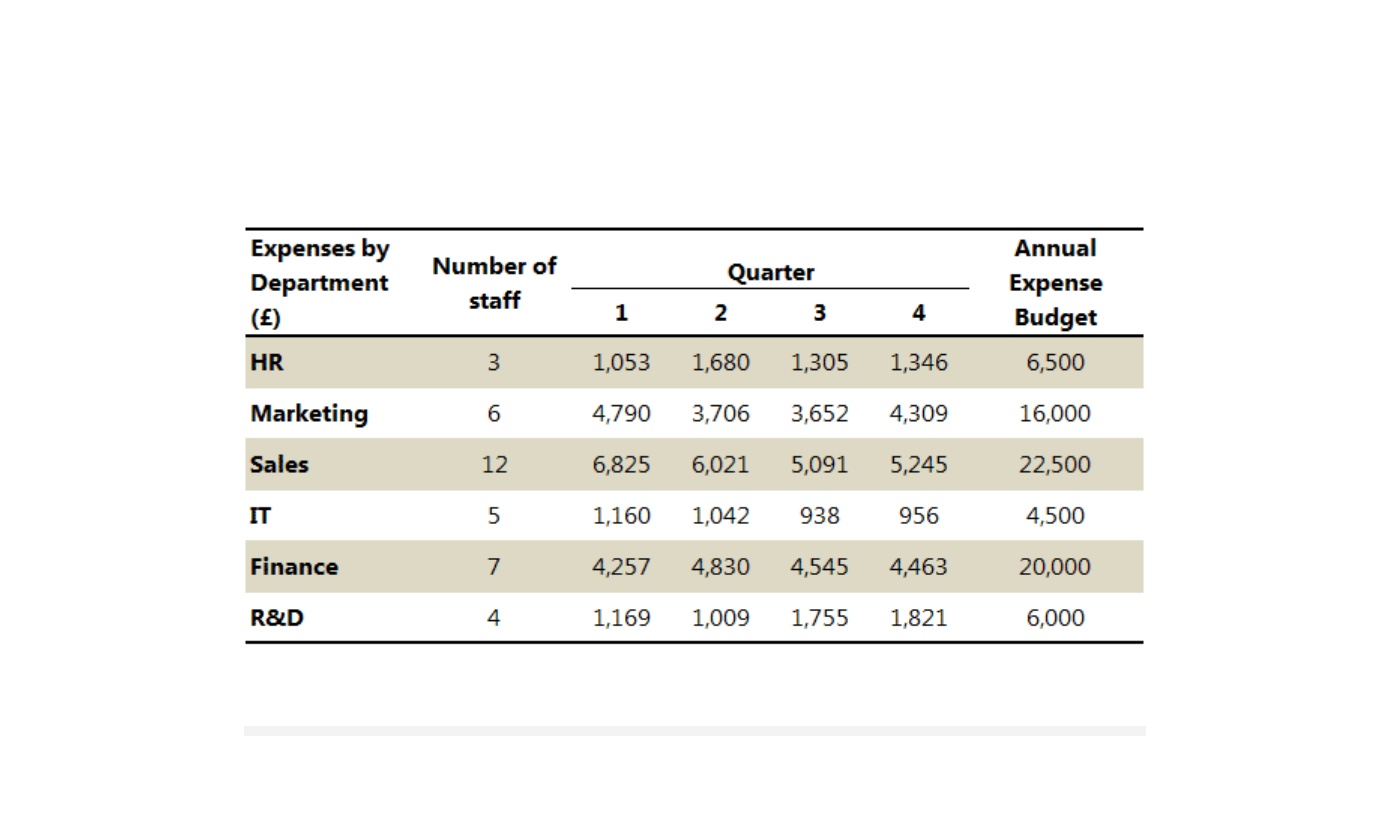Click the Annual Expense Budget header
Viewport: 1391px width, 836px height.
[x=1055, y=283]
